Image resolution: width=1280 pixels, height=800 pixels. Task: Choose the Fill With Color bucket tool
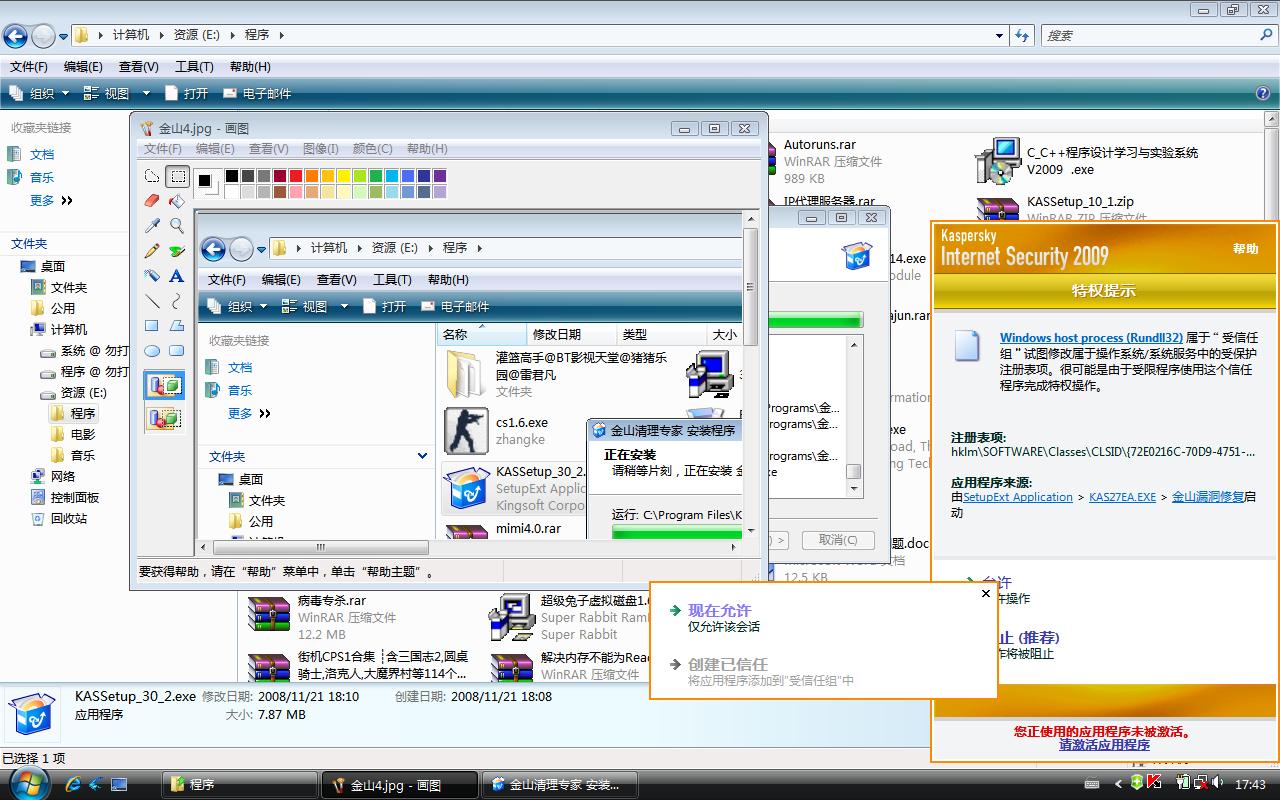point(177,201)
